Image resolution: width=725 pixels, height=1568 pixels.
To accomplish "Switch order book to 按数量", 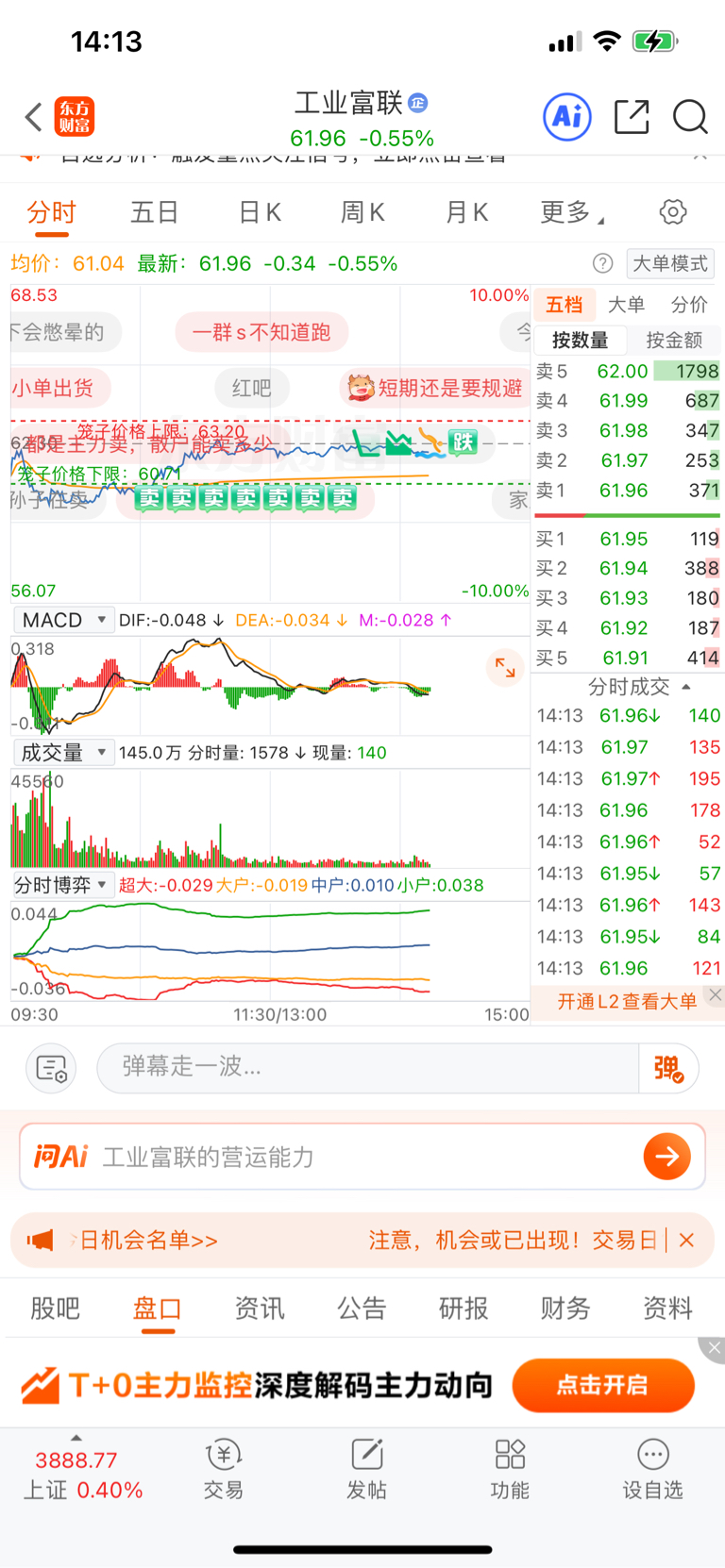I will pyautogui.click(x=580, y=341).
